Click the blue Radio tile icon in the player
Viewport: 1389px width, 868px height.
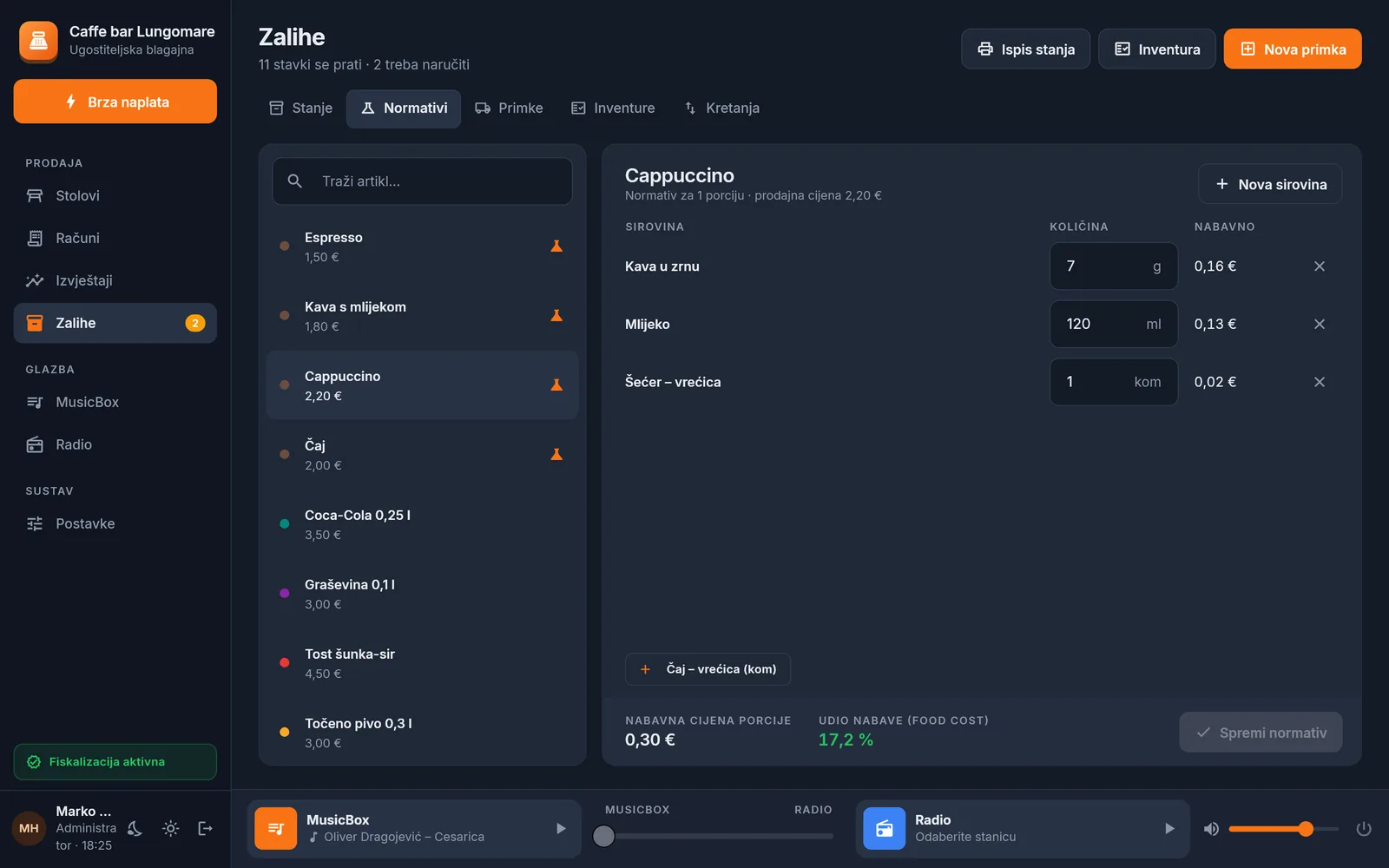tap(885, 829)
